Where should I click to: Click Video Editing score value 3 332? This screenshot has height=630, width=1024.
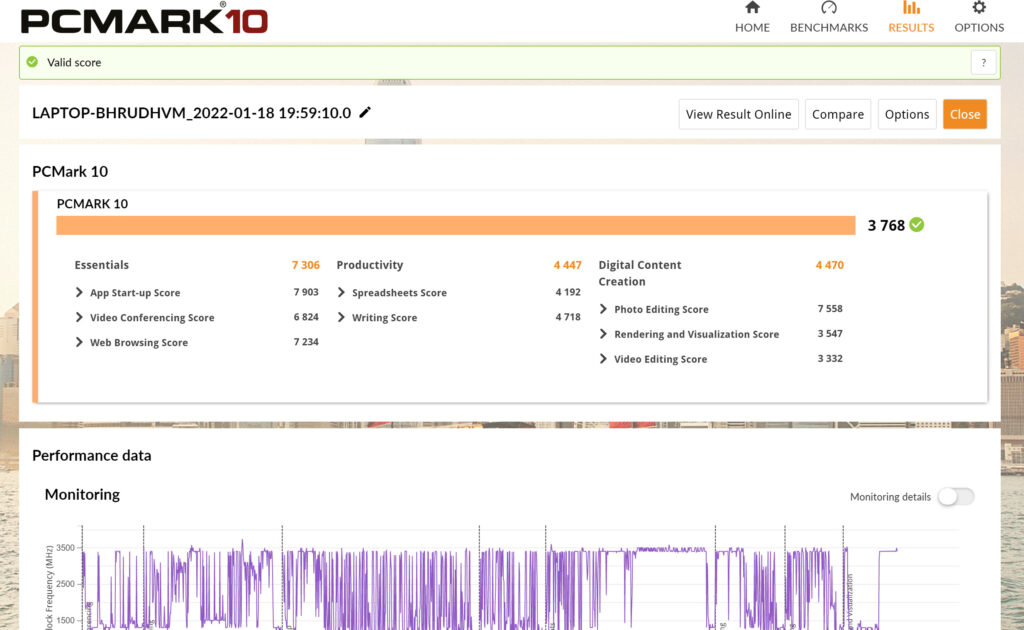(x=830, y=358)
